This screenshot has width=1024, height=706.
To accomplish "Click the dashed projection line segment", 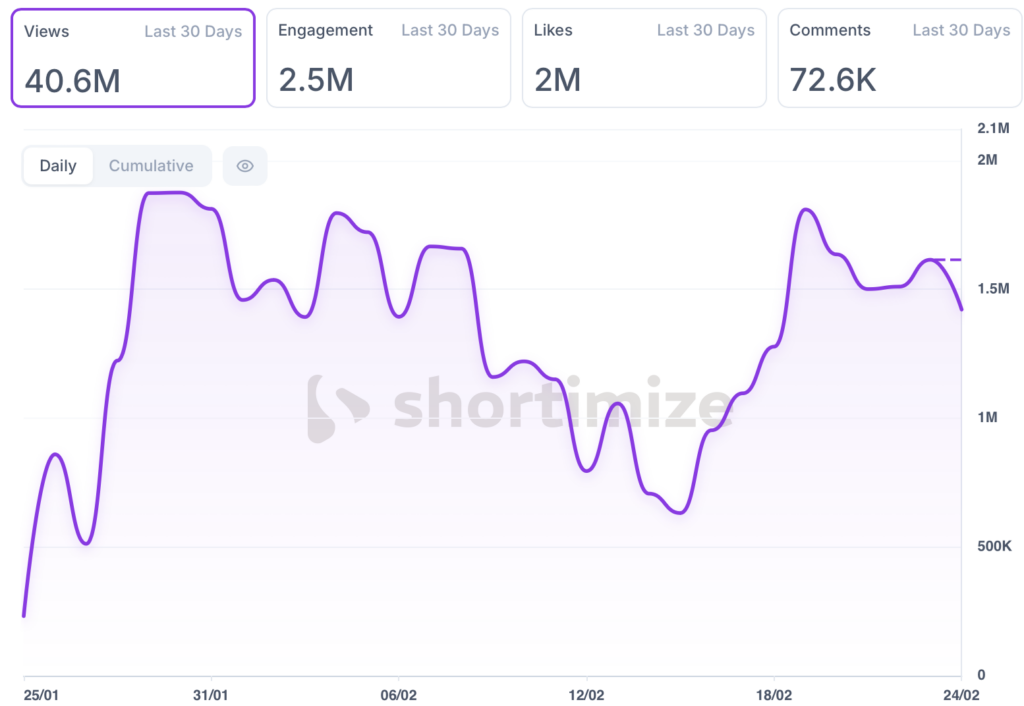I will point(945,260).
